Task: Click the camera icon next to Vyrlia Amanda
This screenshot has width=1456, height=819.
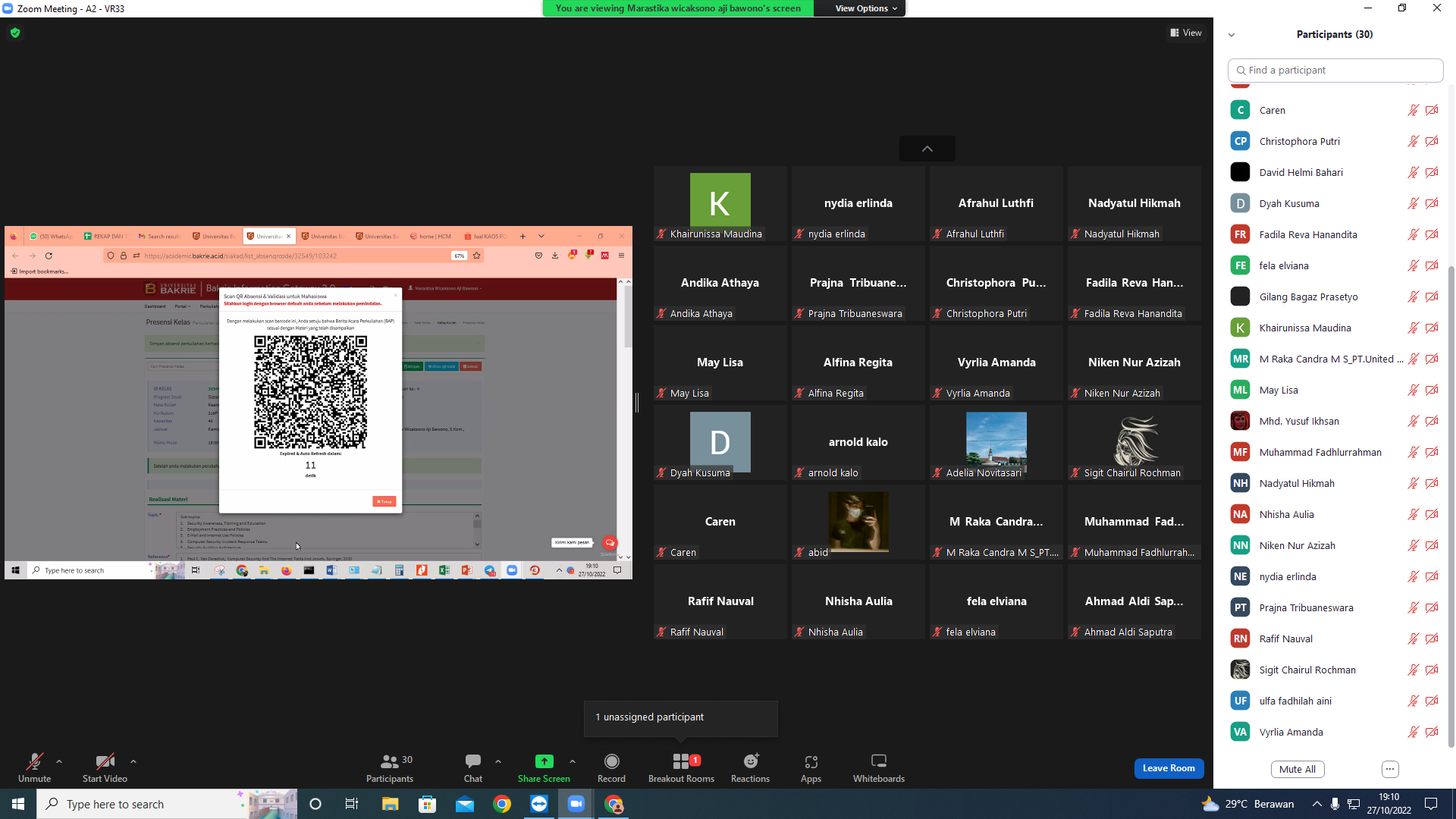Action: coord(1432,732)
